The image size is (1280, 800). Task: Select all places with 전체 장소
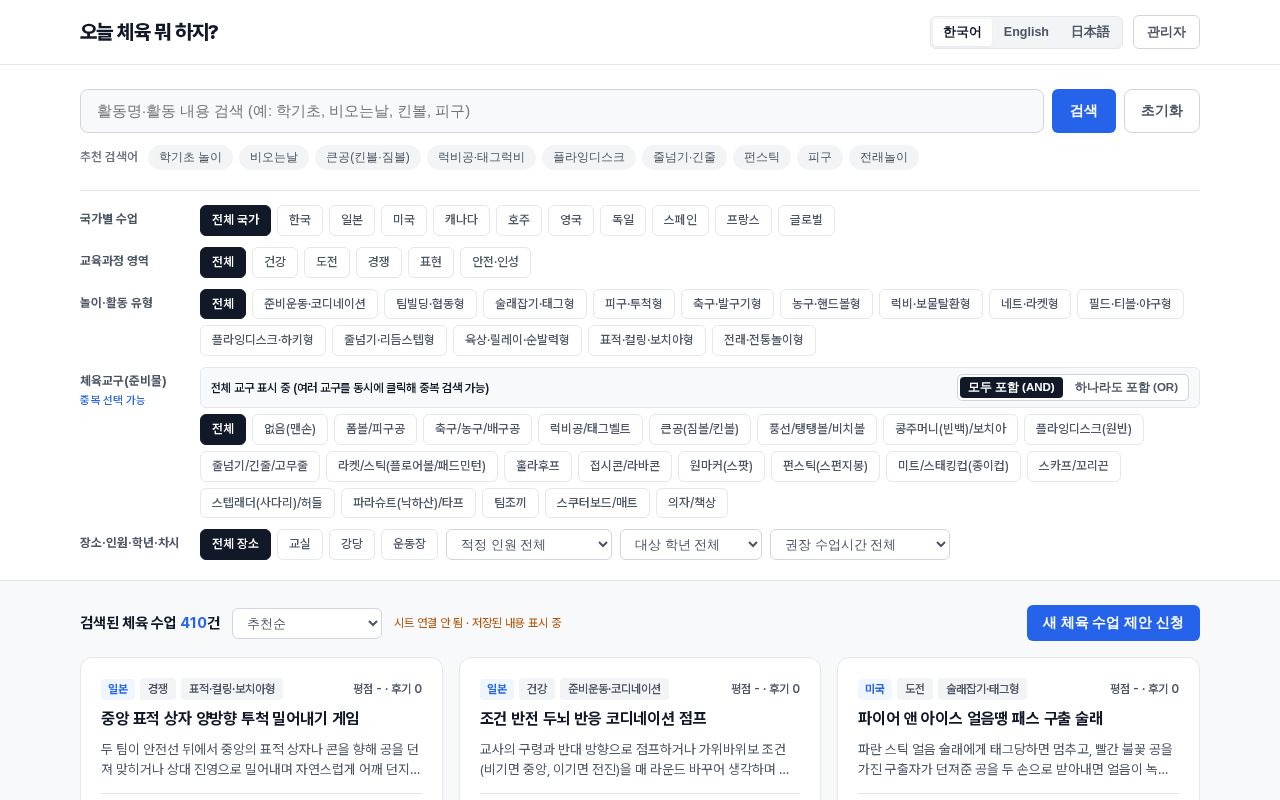point(235,544)
